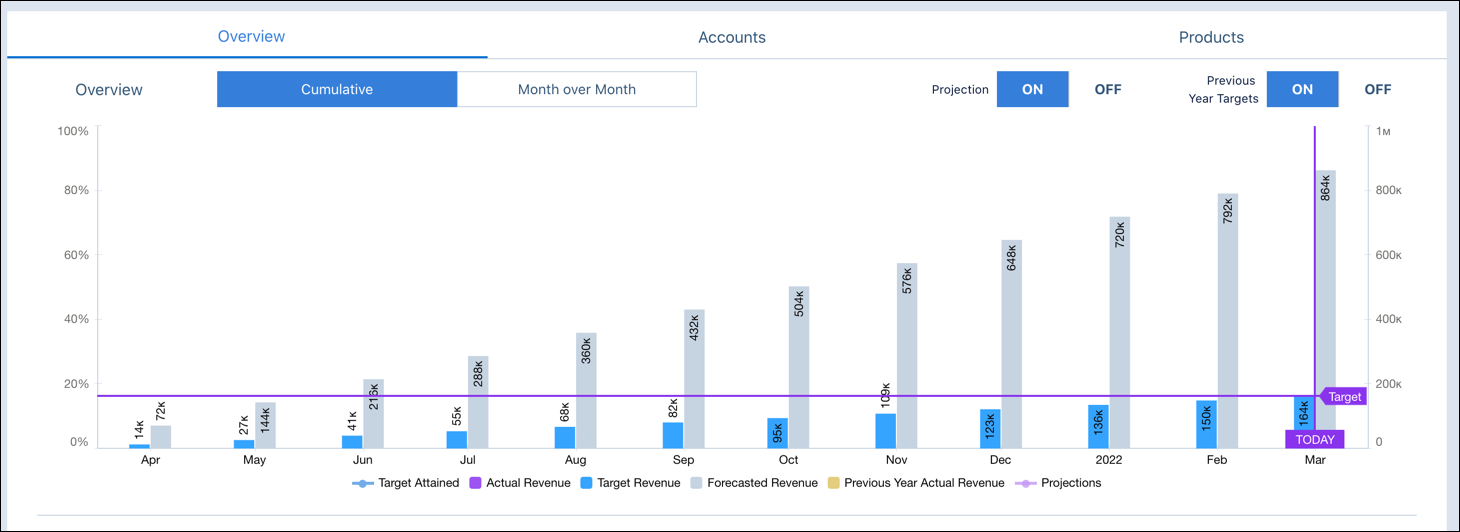Select the Overview tab at top

pos(251,36)
